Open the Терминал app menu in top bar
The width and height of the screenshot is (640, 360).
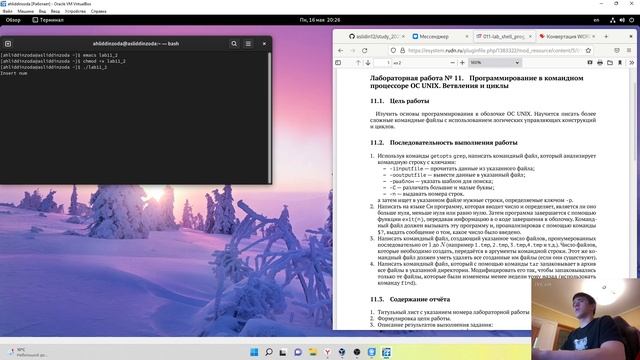pyautogui.click(x=48, y=20)
